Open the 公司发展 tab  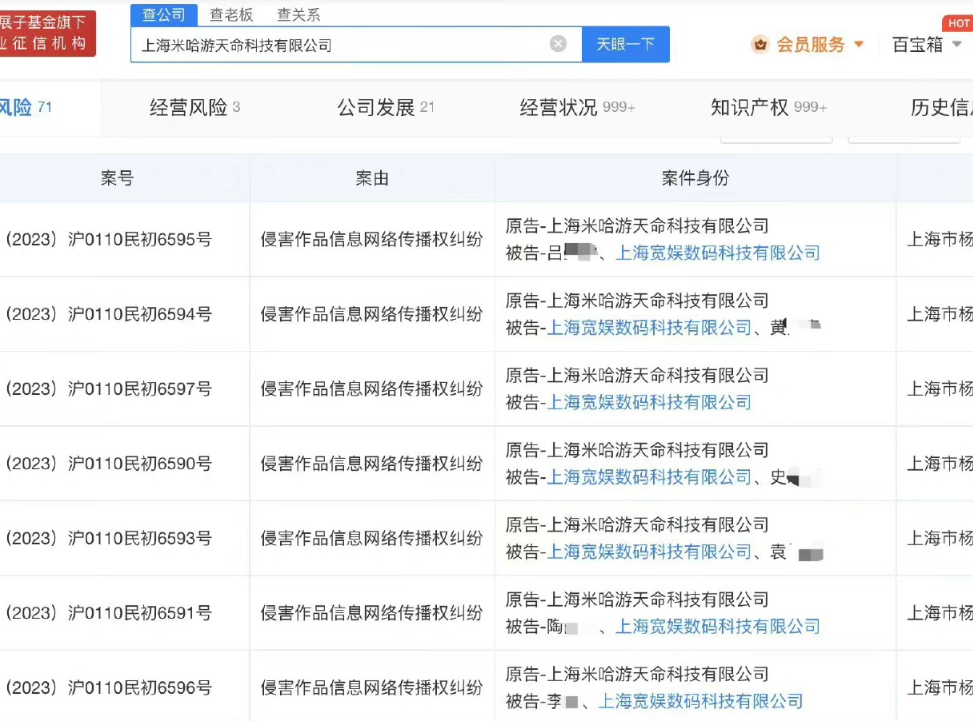385,107
